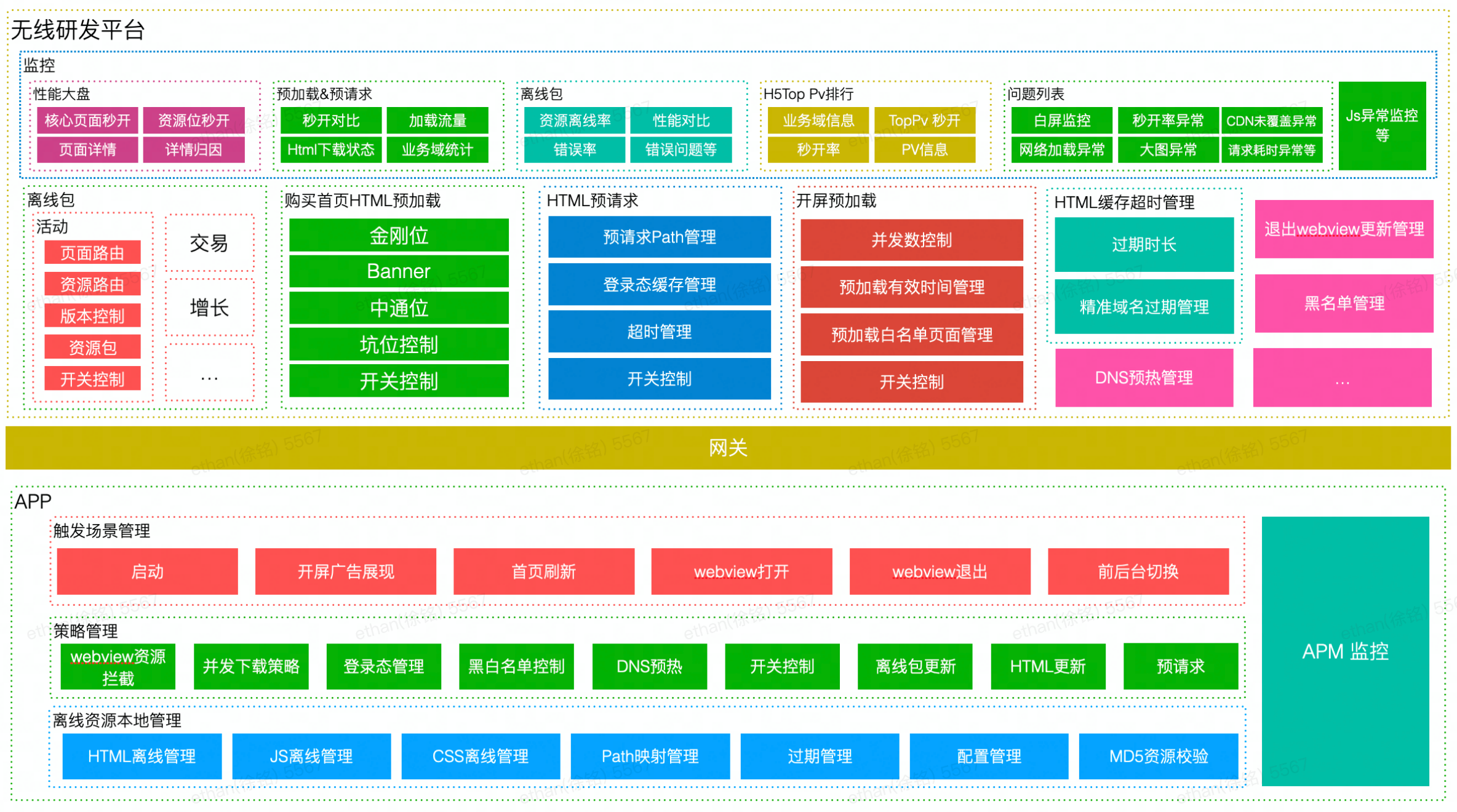Screen dimensions: 1457x812
Task: Click 退出webview更新管理
Action: 1343,229
